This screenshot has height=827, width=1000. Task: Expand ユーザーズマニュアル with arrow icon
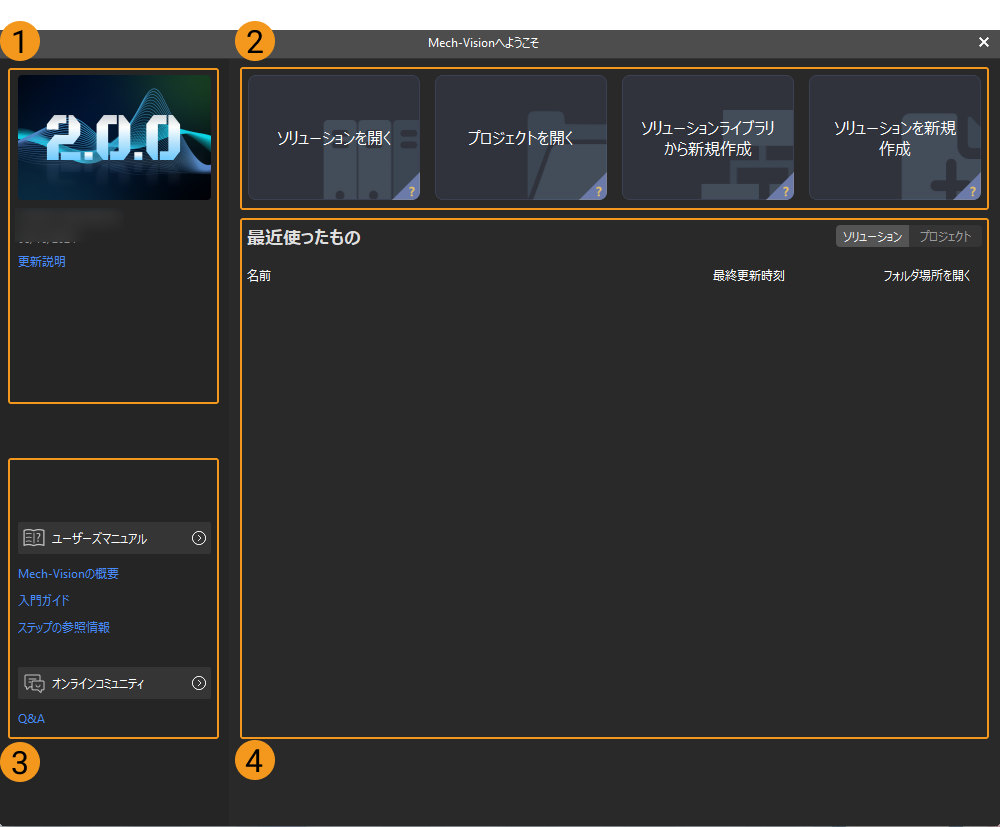point(199,538)
